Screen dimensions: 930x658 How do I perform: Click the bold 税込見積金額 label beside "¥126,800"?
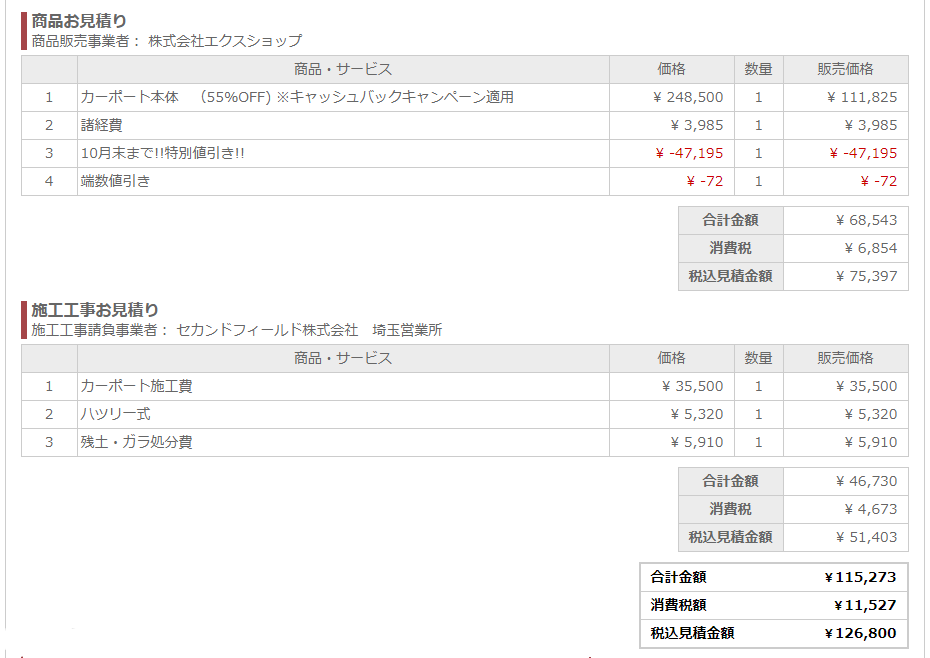click(x=692, y=633)
